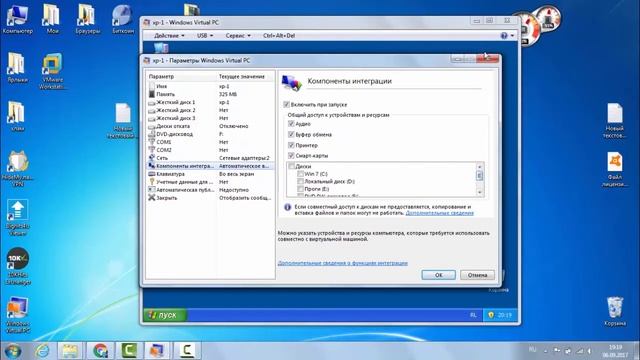
Task: Select DVD-дисковод setting row
Action: click(x=210, y=134)
